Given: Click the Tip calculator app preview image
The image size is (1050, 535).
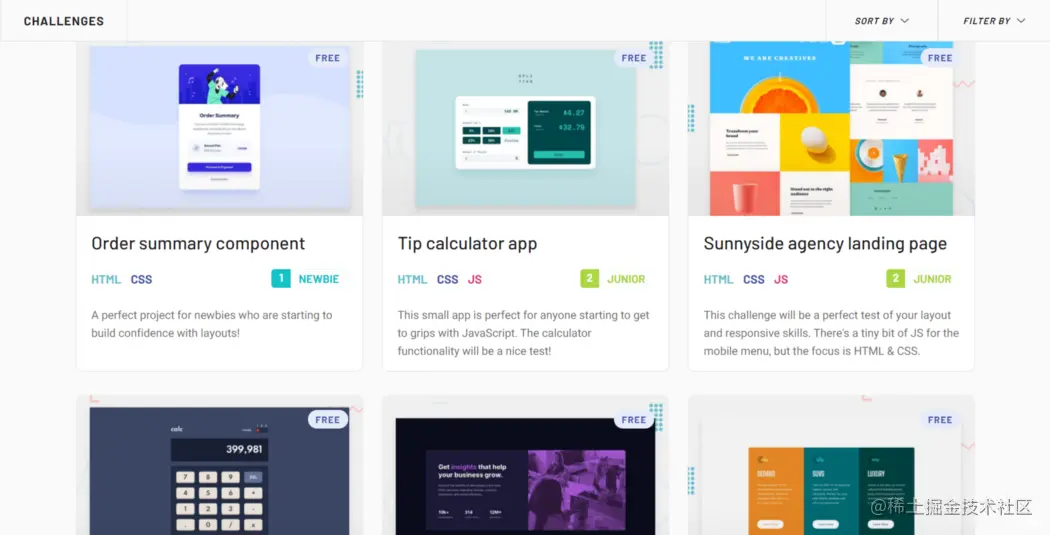Looking at the screenshot, I should (x=526, y=129).
